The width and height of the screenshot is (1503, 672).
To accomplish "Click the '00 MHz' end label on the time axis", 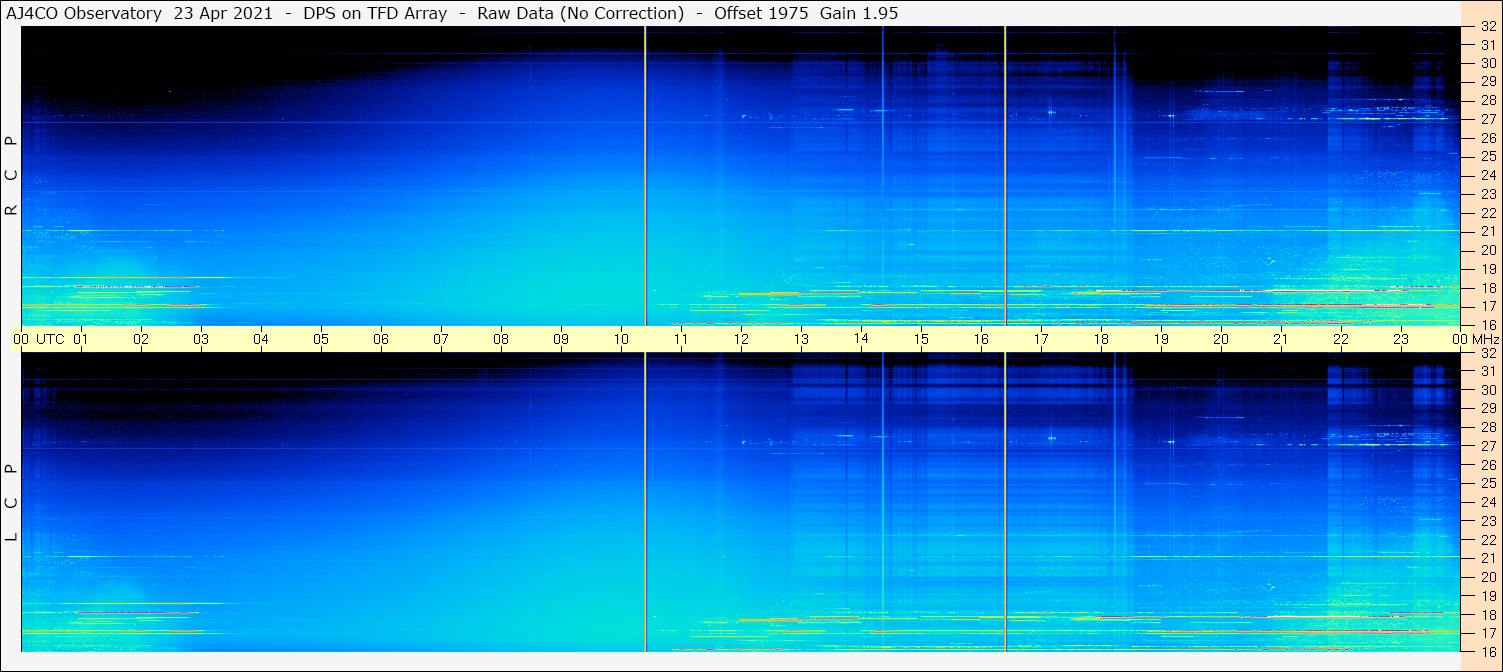I will (x=1474, y=339).
